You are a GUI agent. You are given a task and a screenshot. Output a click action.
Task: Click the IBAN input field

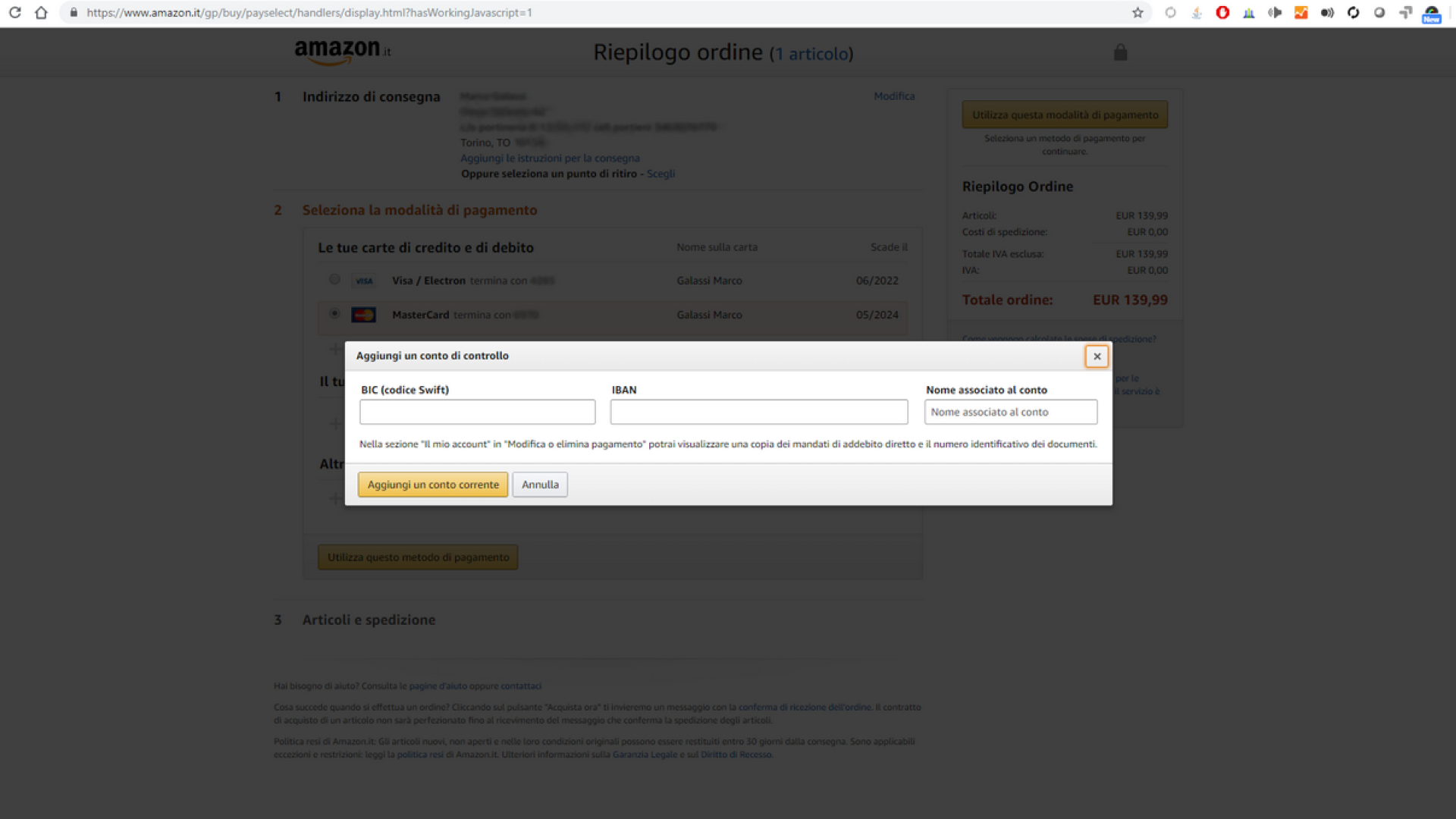[x=759, y=412]
